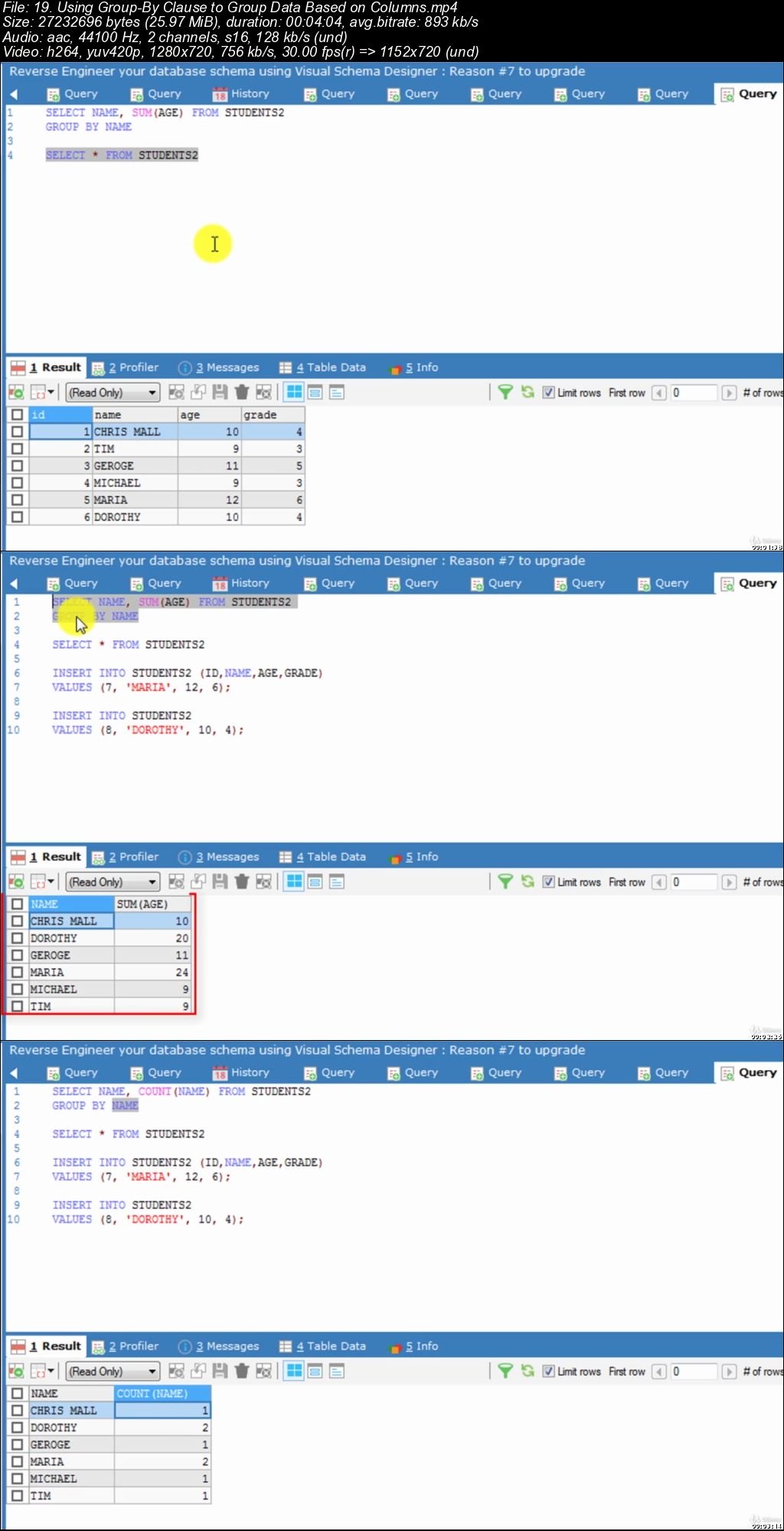Click the COUNT(NAME) column header

tap(162, 1393)
